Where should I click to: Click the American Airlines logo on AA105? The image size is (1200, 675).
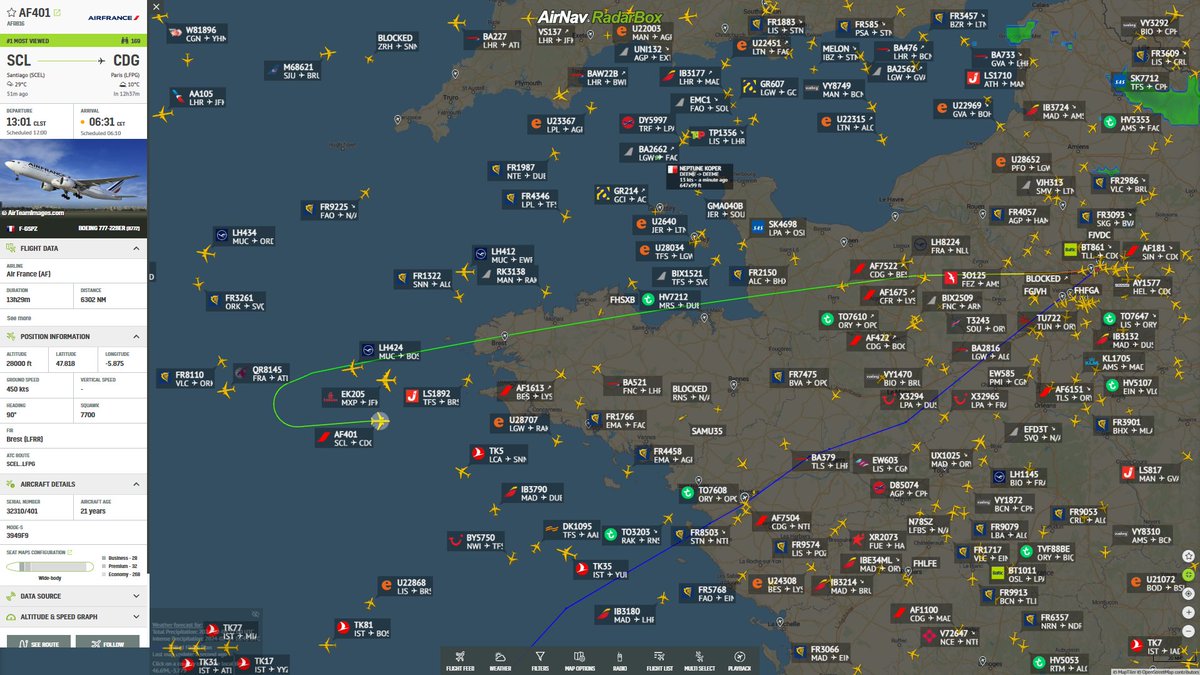pos(176,97)
